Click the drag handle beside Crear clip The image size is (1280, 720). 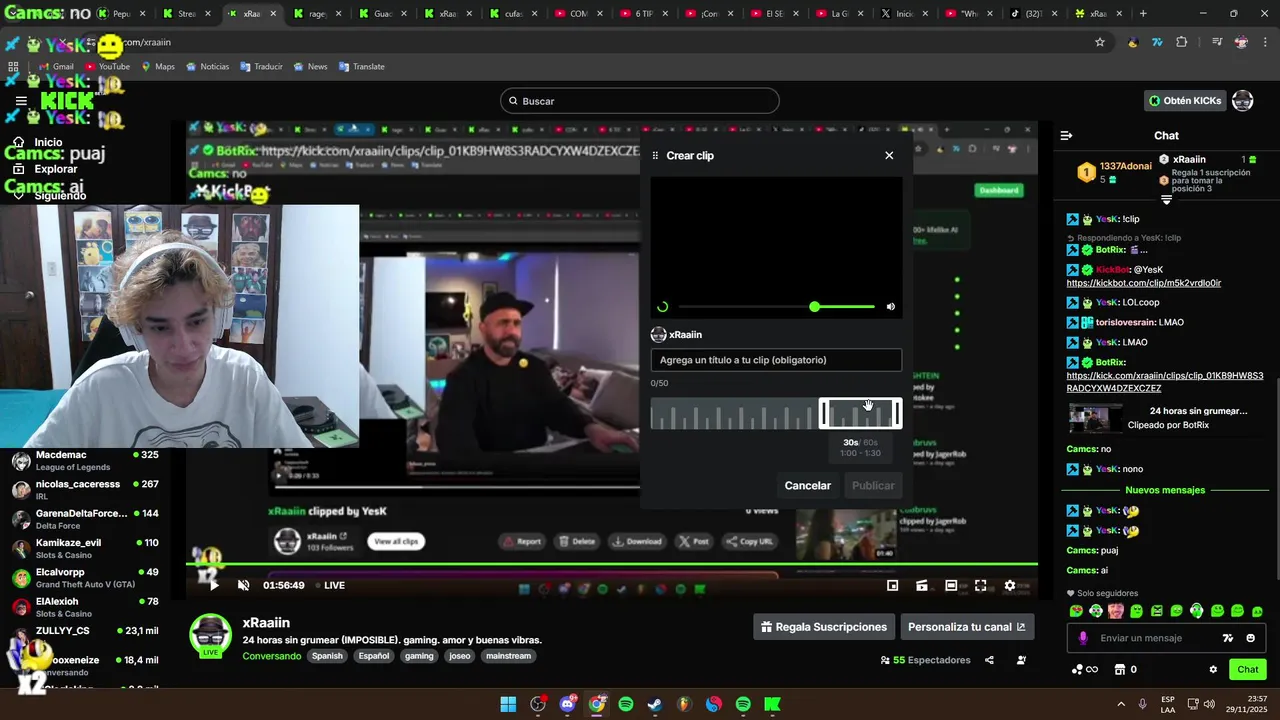655,155
